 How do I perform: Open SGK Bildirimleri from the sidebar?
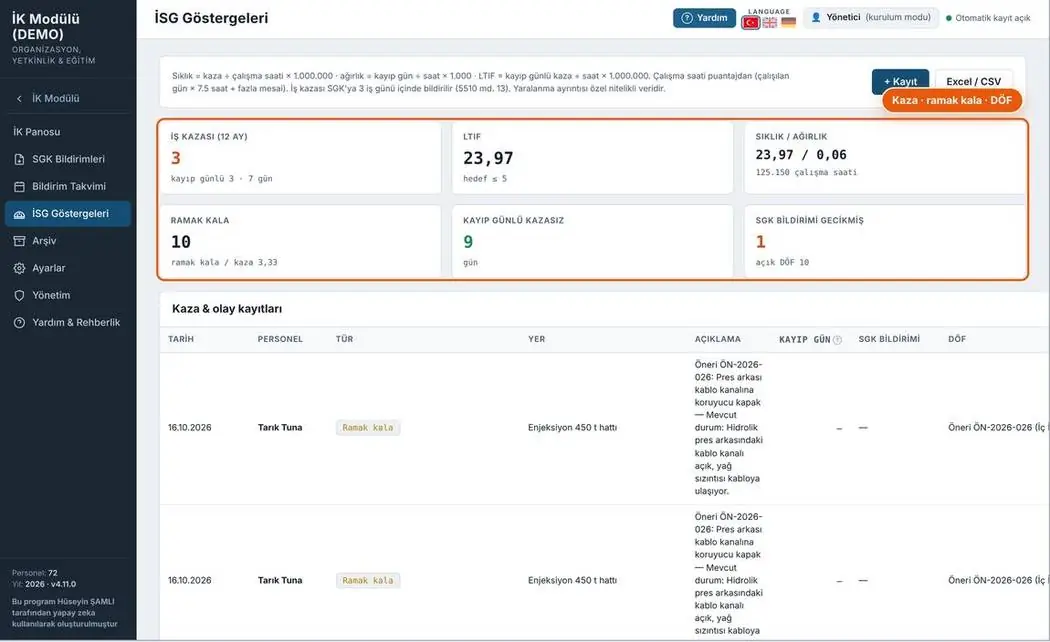[x=68, y=159]
